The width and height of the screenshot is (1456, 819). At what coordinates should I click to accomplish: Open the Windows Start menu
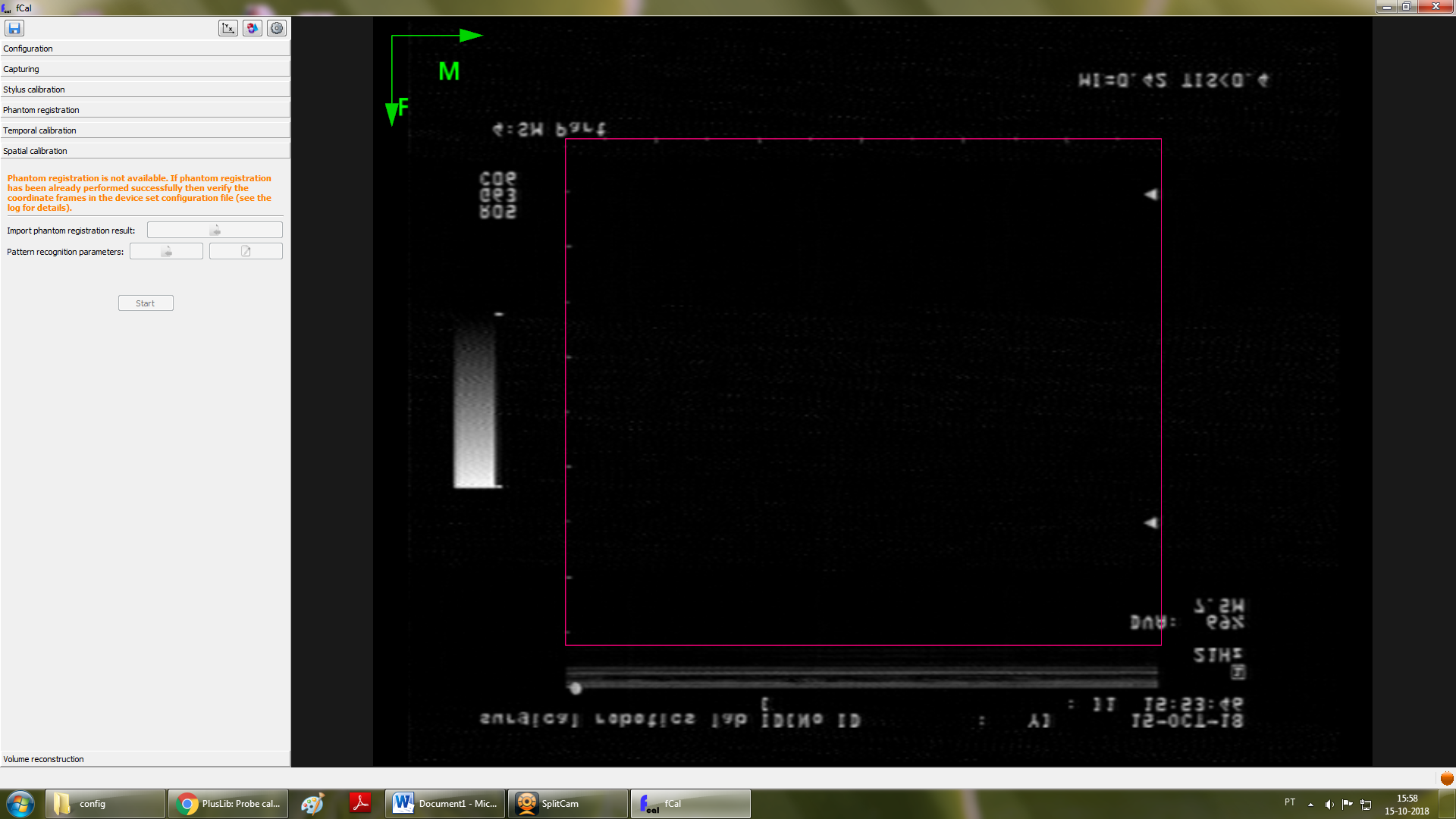(20, 803)
